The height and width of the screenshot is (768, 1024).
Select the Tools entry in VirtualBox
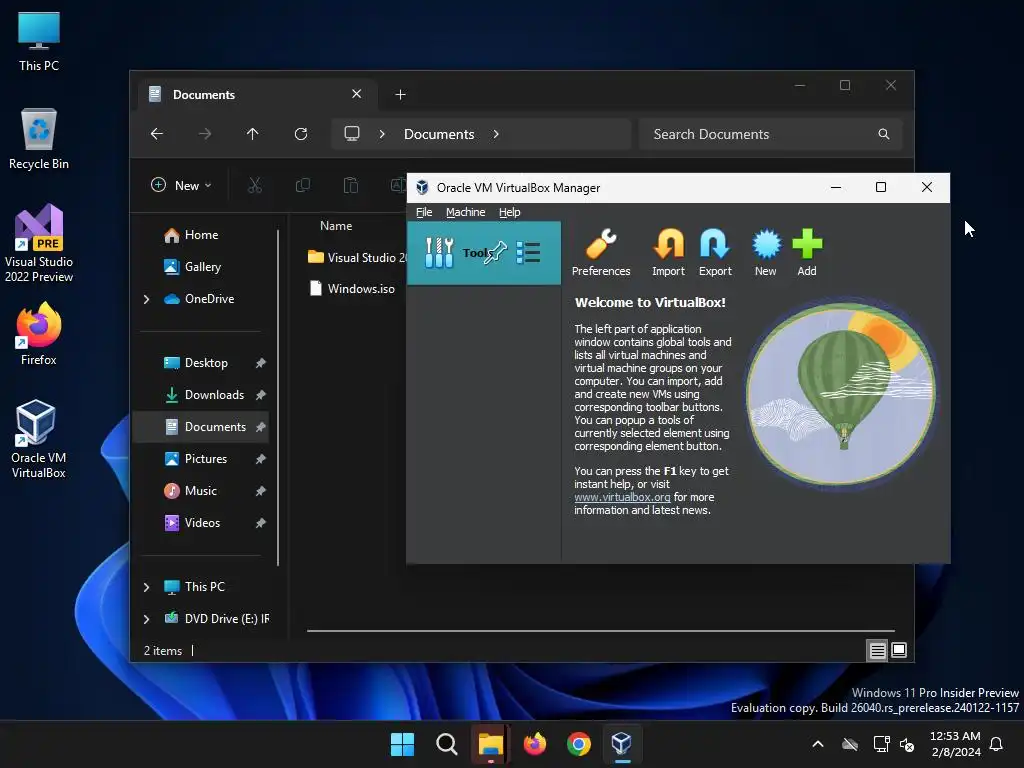click(x=483, y=253)
